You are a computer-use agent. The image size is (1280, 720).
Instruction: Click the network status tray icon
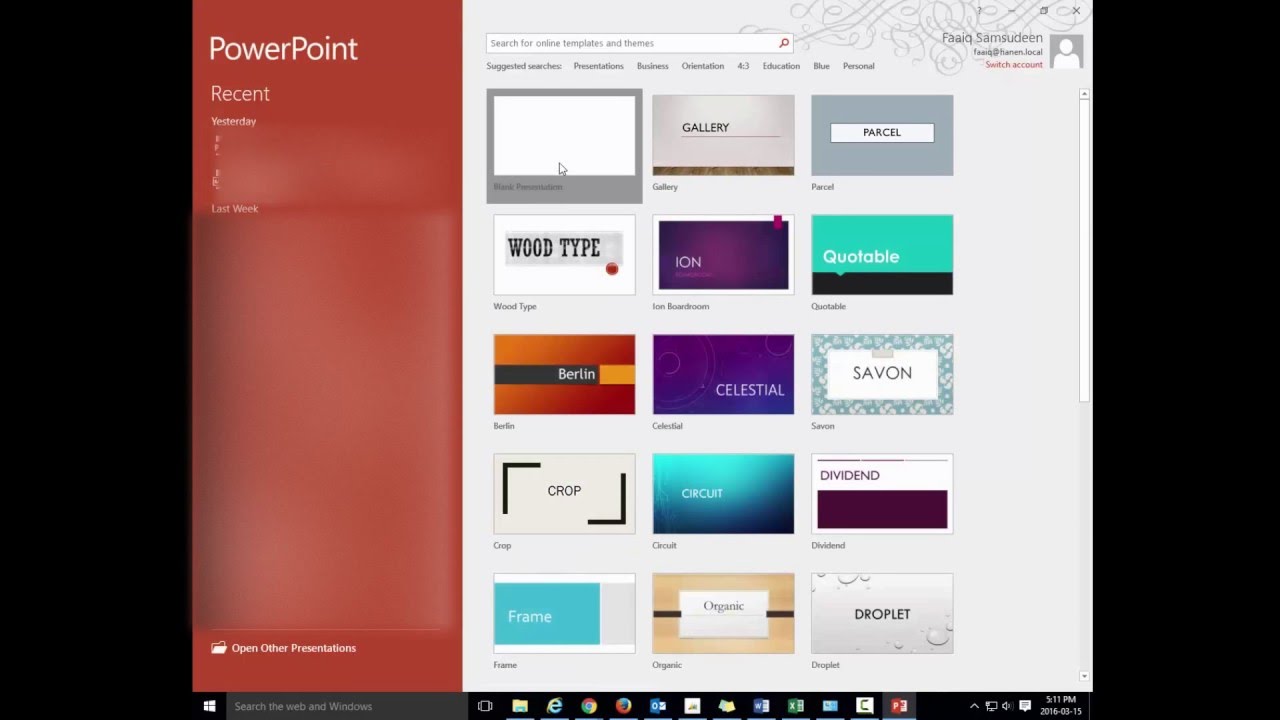[991, 706]
